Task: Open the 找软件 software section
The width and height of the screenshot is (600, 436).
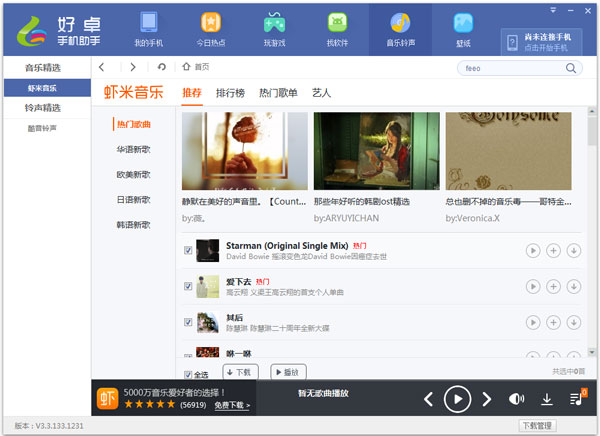Action: pyautogui.click(x=337, y=30)
